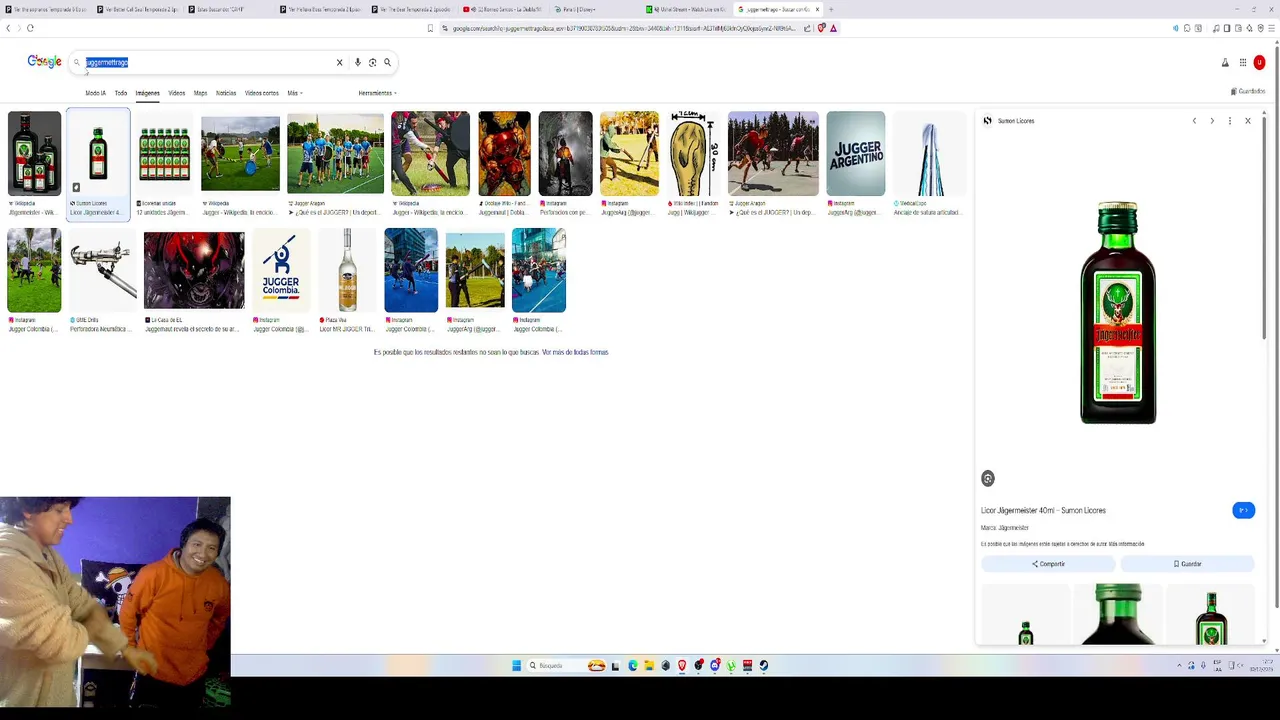Screen dimensions: 1280x720
Task: Open 12 unidades Jägermeister bottles thumbnail
Action: click(164, 153)
